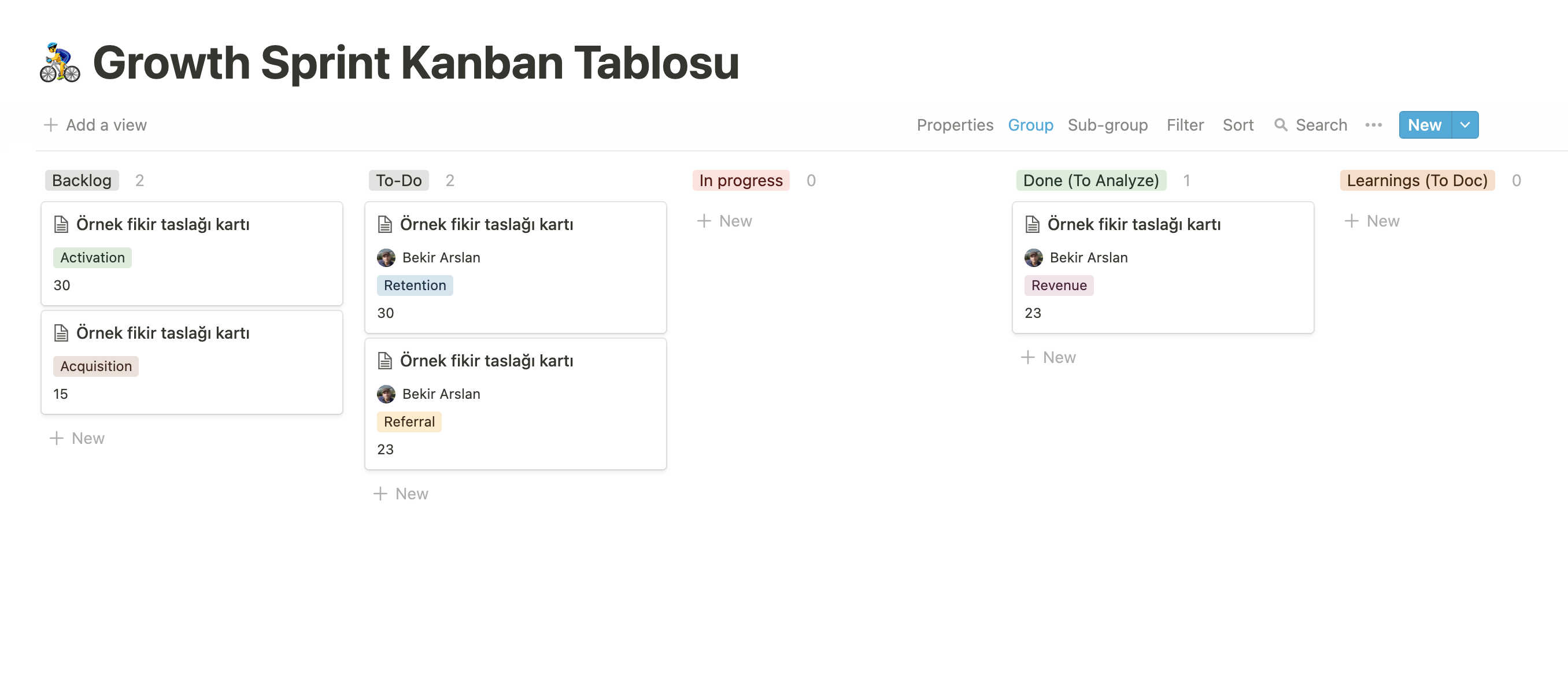
Task: Click the Referral card's page icon
Action: point(384,361)
